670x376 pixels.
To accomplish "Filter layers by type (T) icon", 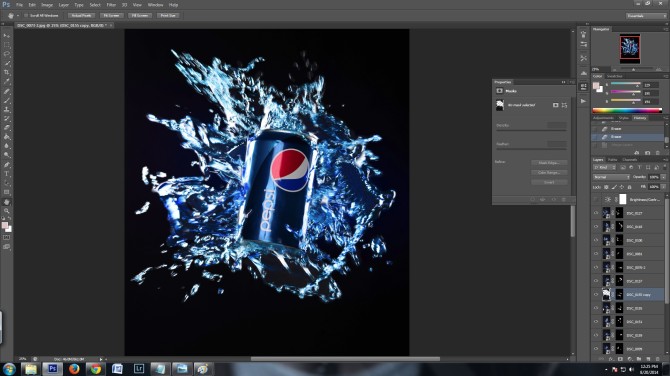I will (x=640, y=167).
